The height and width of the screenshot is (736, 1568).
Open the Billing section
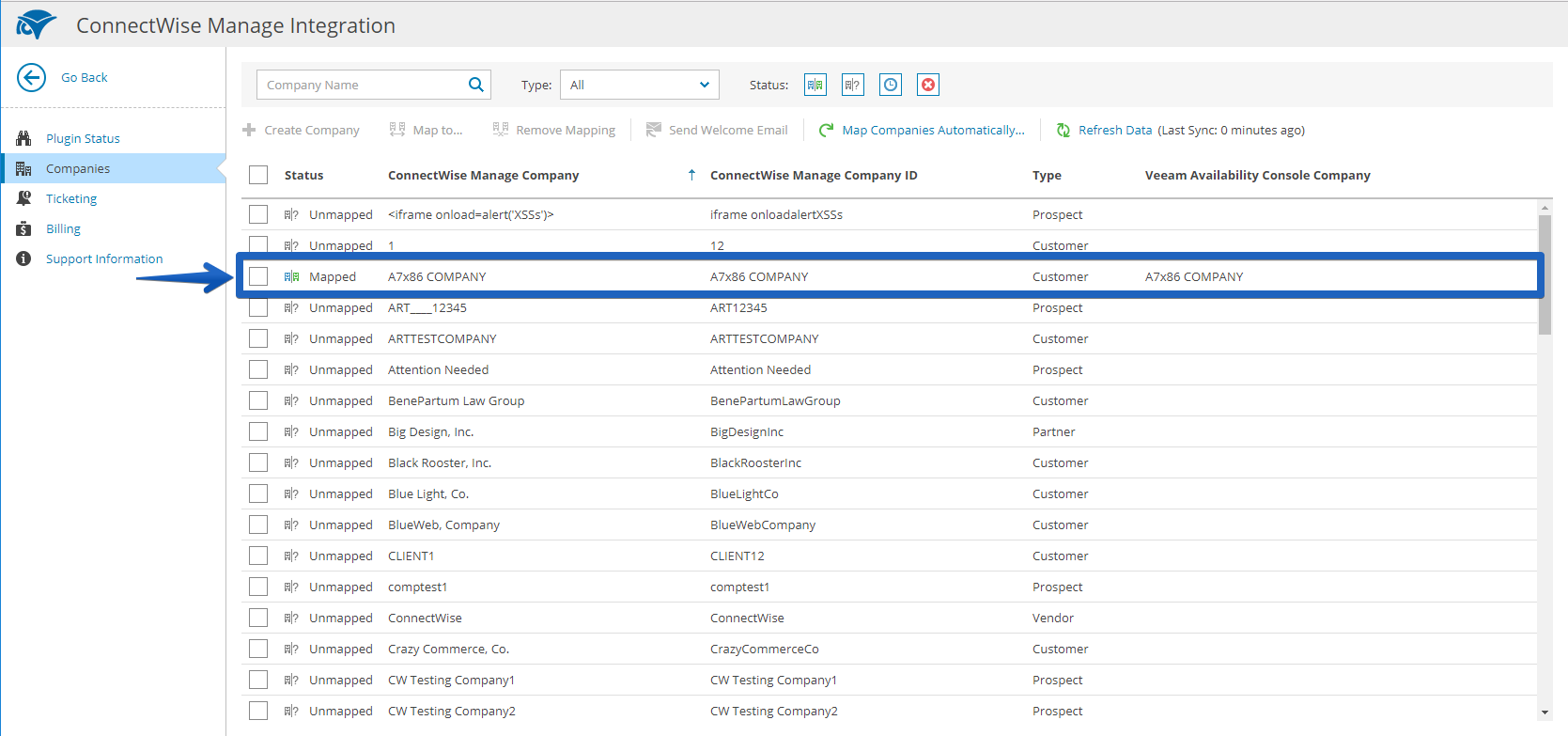[x=63, y=228]
